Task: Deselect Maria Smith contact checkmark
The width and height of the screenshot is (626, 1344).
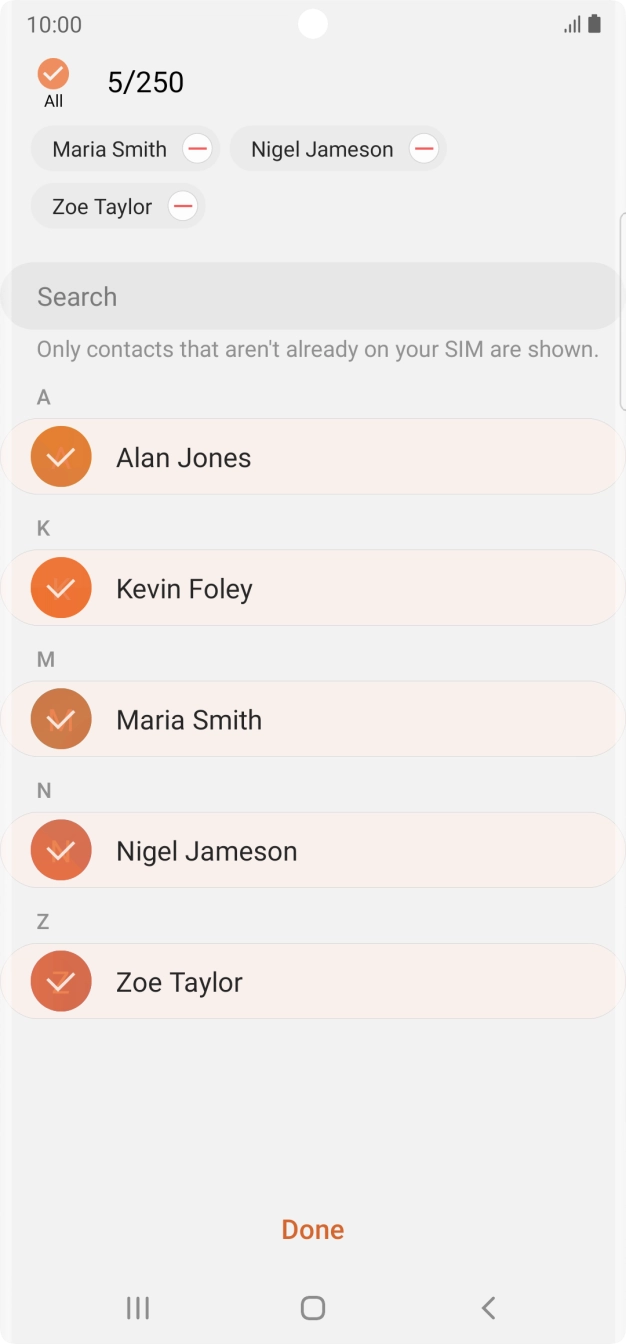Action: (x=61, y=719)
